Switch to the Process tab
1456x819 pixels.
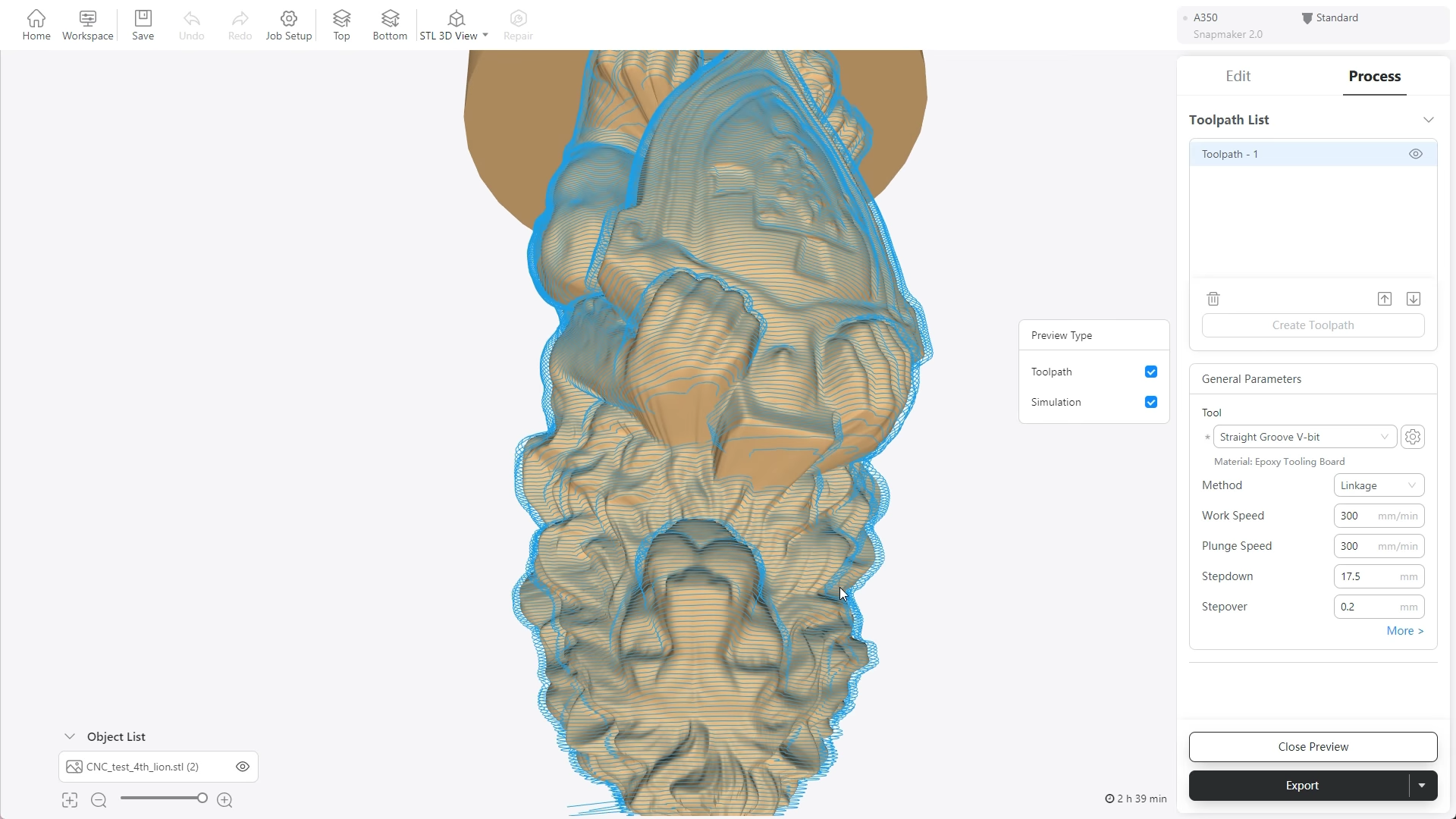[1375, 76]
